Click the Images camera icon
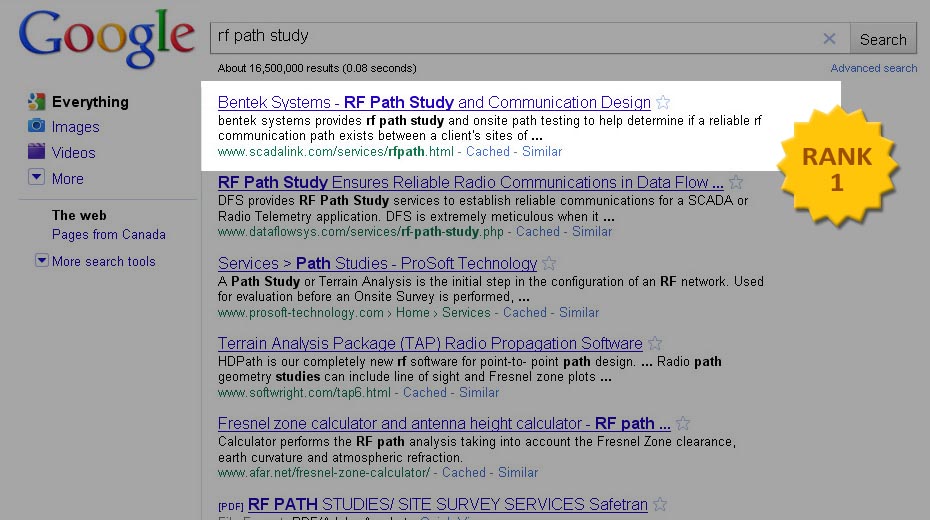The height and width of the screenshot is (520, 930). click(x=36, y=126)
